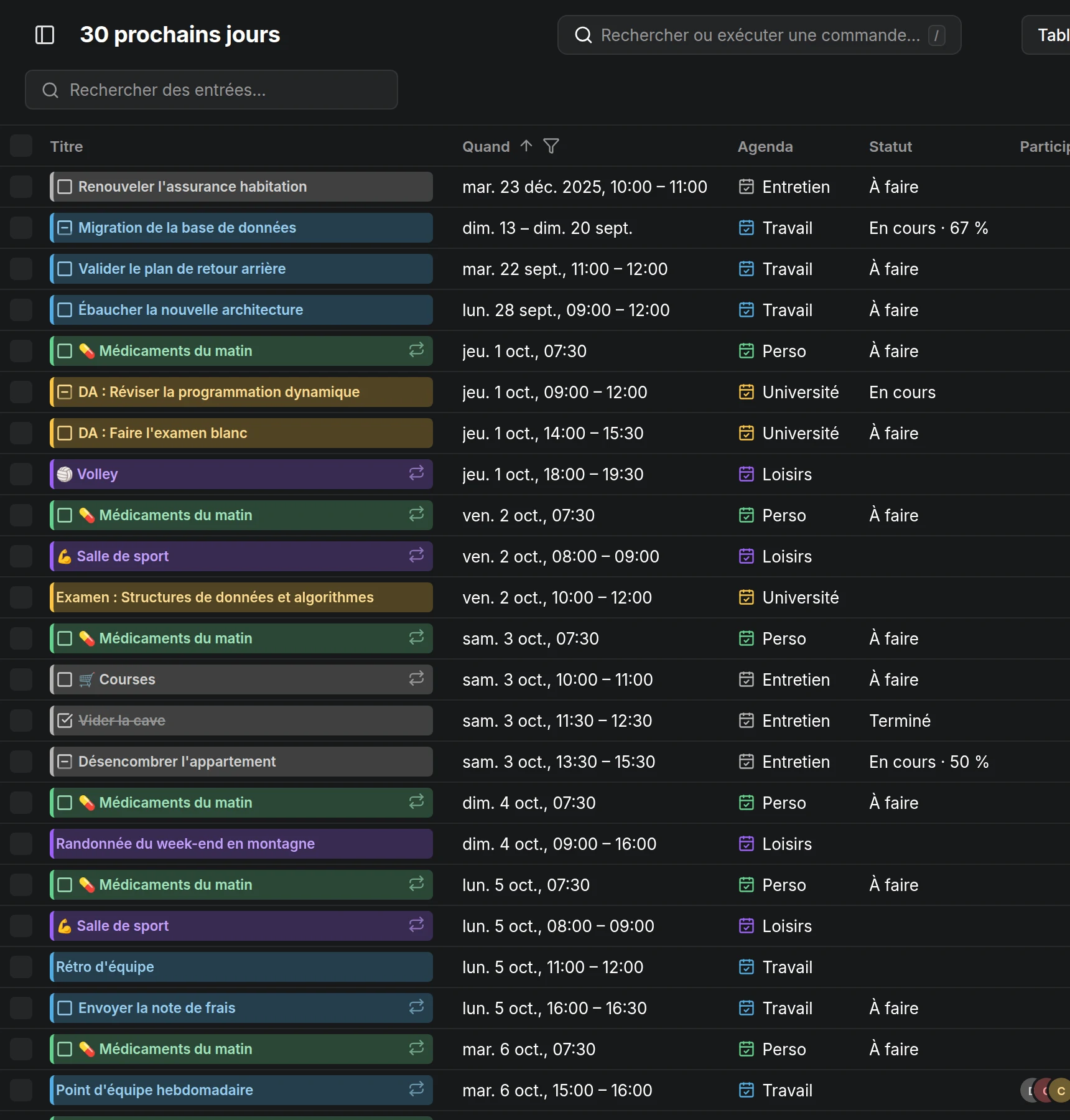Image resolution: width=1070 pixels, height=1120 pixels.
Task: Click the Quand sort ascending arrow
Action: [x=526, y=146]
